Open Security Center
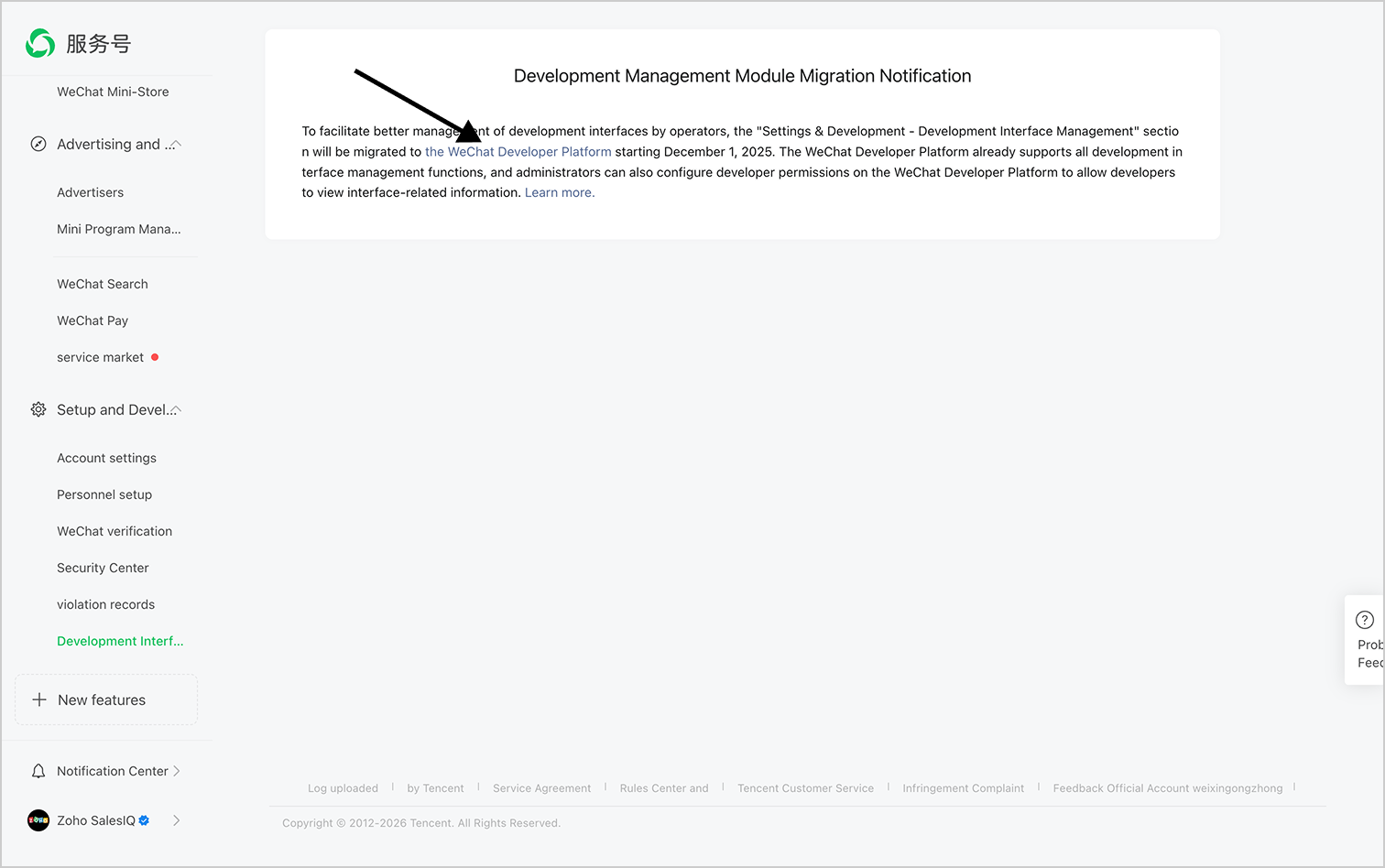This screenshot has width=1385, height=868. (x=103, y=568)
